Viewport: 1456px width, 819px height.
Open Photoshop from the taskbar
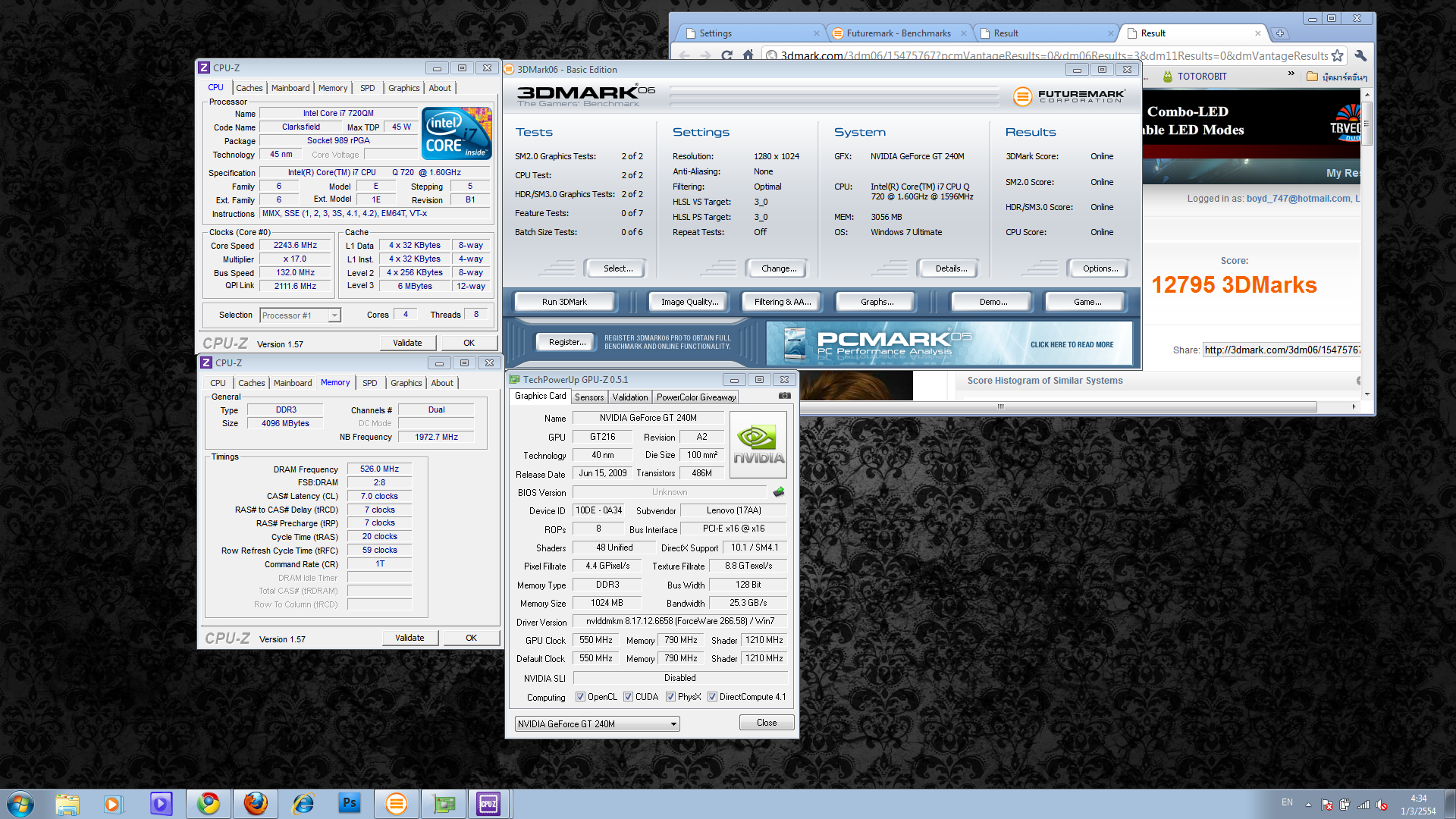pos(349,803)
